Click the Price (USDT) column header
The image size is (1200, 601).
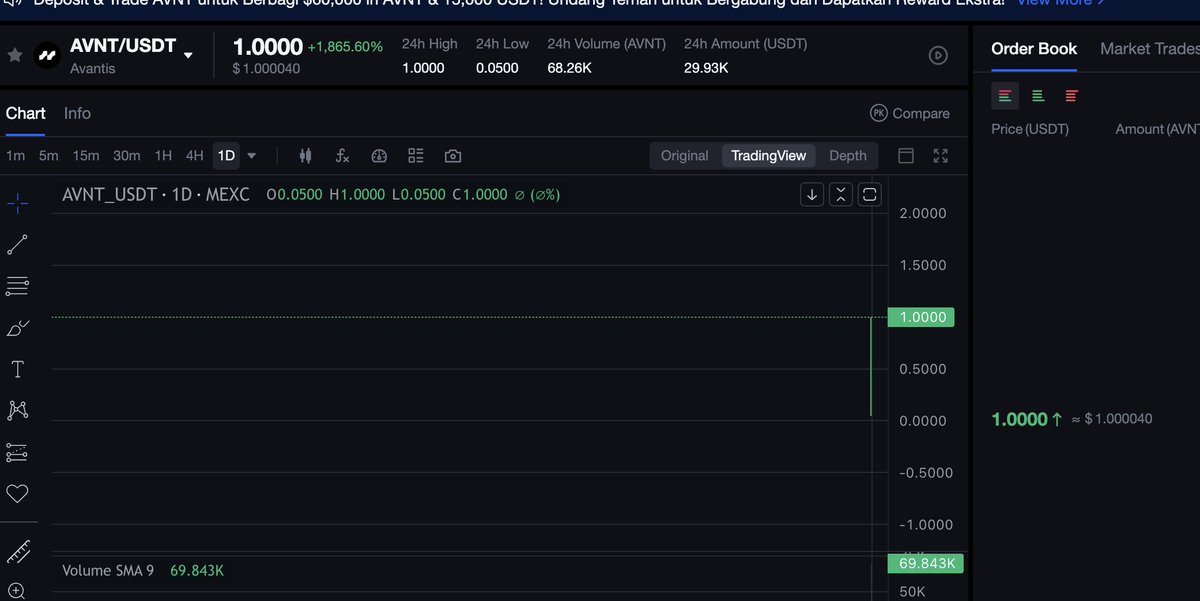click(1030, 129)
